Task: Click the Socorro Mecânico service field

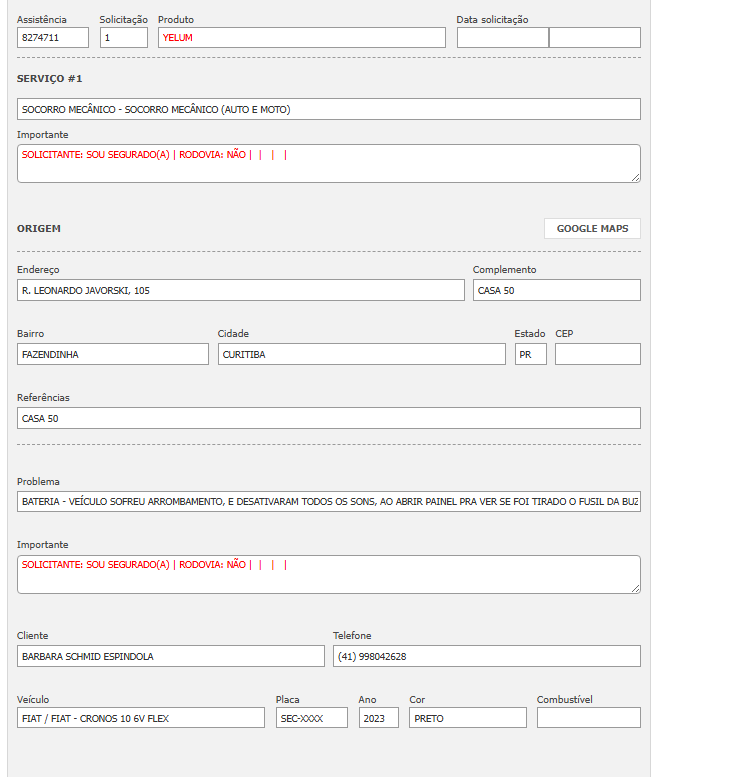Action: tap(328, 109)
